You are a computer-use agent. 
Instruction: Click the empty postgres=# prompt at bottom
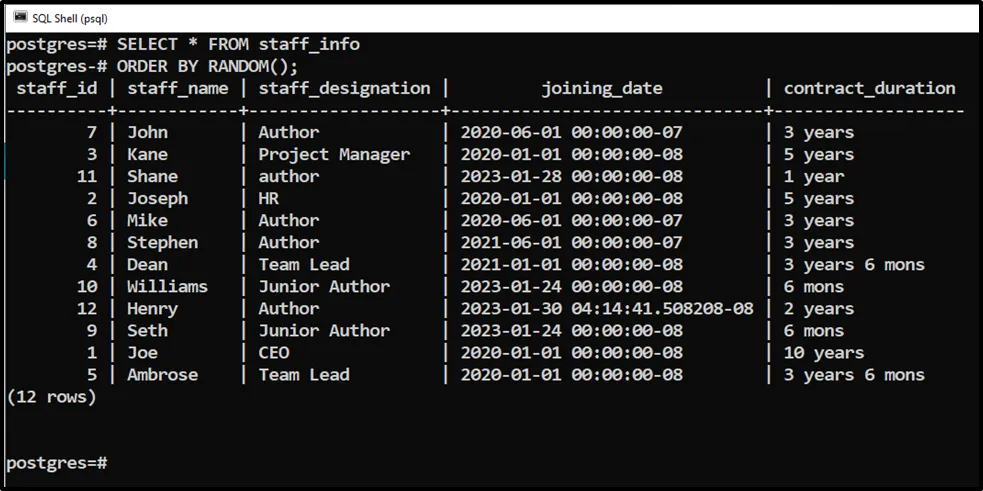pos(56,463)
